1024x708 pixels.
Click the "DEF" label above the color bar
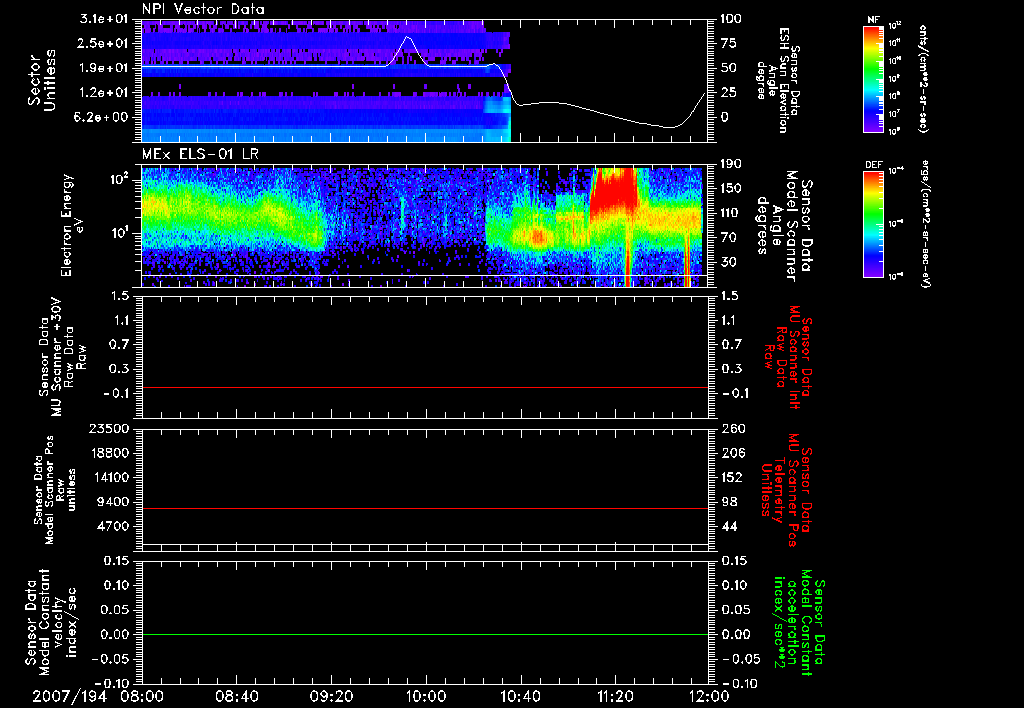[873, 165]
